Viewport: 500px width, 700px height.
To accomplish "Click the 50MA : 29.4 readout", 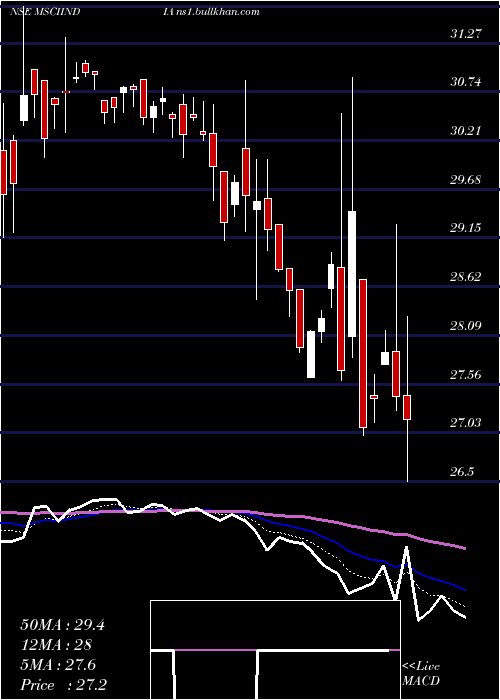I will pos(62,625).
